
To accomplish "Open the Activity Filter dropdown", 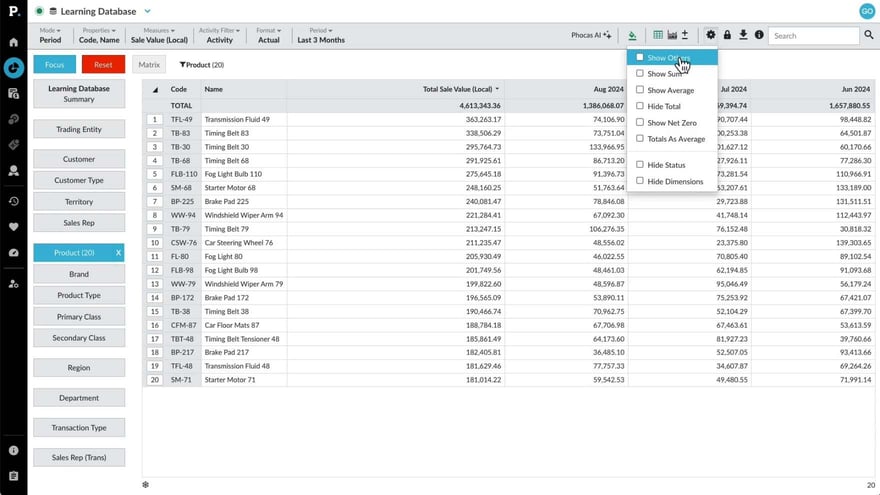I will pos(219,35).
